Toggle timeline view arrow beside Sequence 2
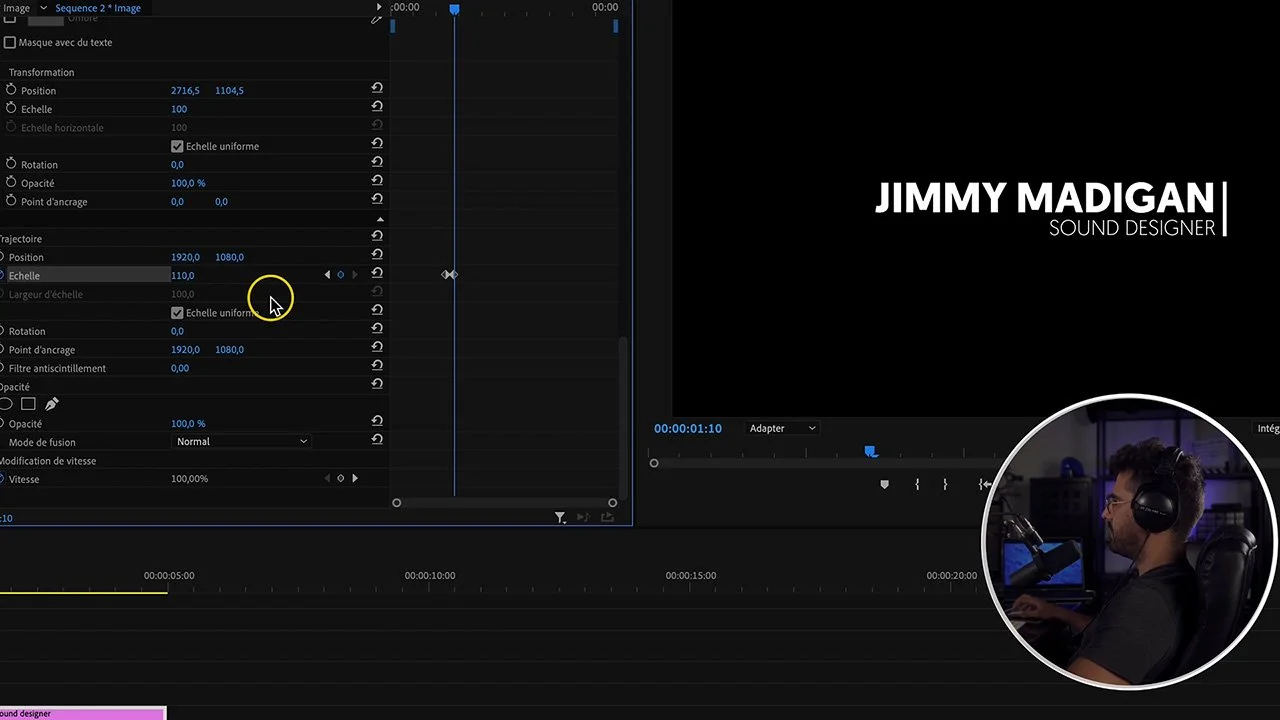The width and height of the screenshot is (1280, 720). click(x=378, y=7)
